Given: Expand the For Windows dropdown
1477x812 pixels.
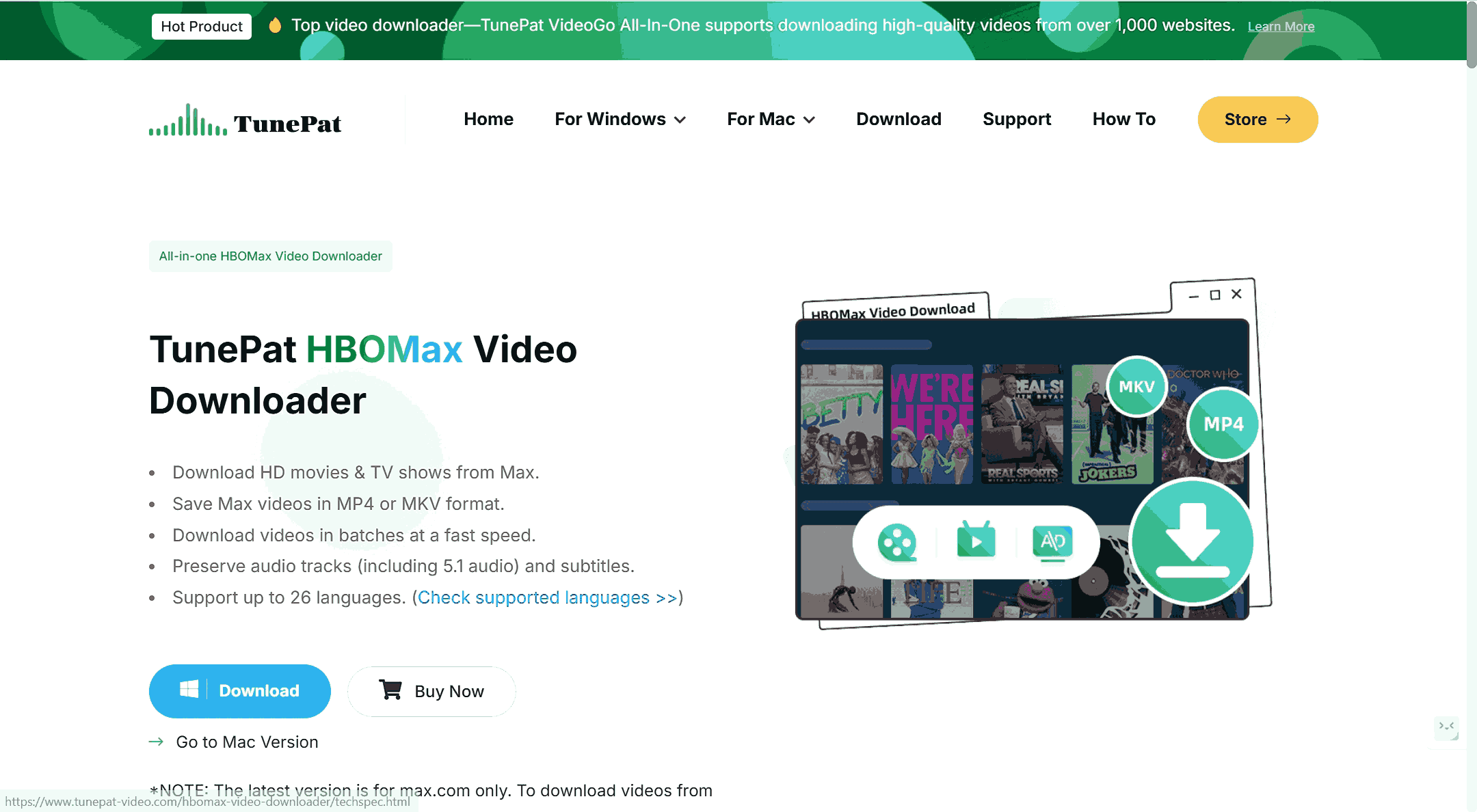Looking at the screenshot, I should pos(620,119).
